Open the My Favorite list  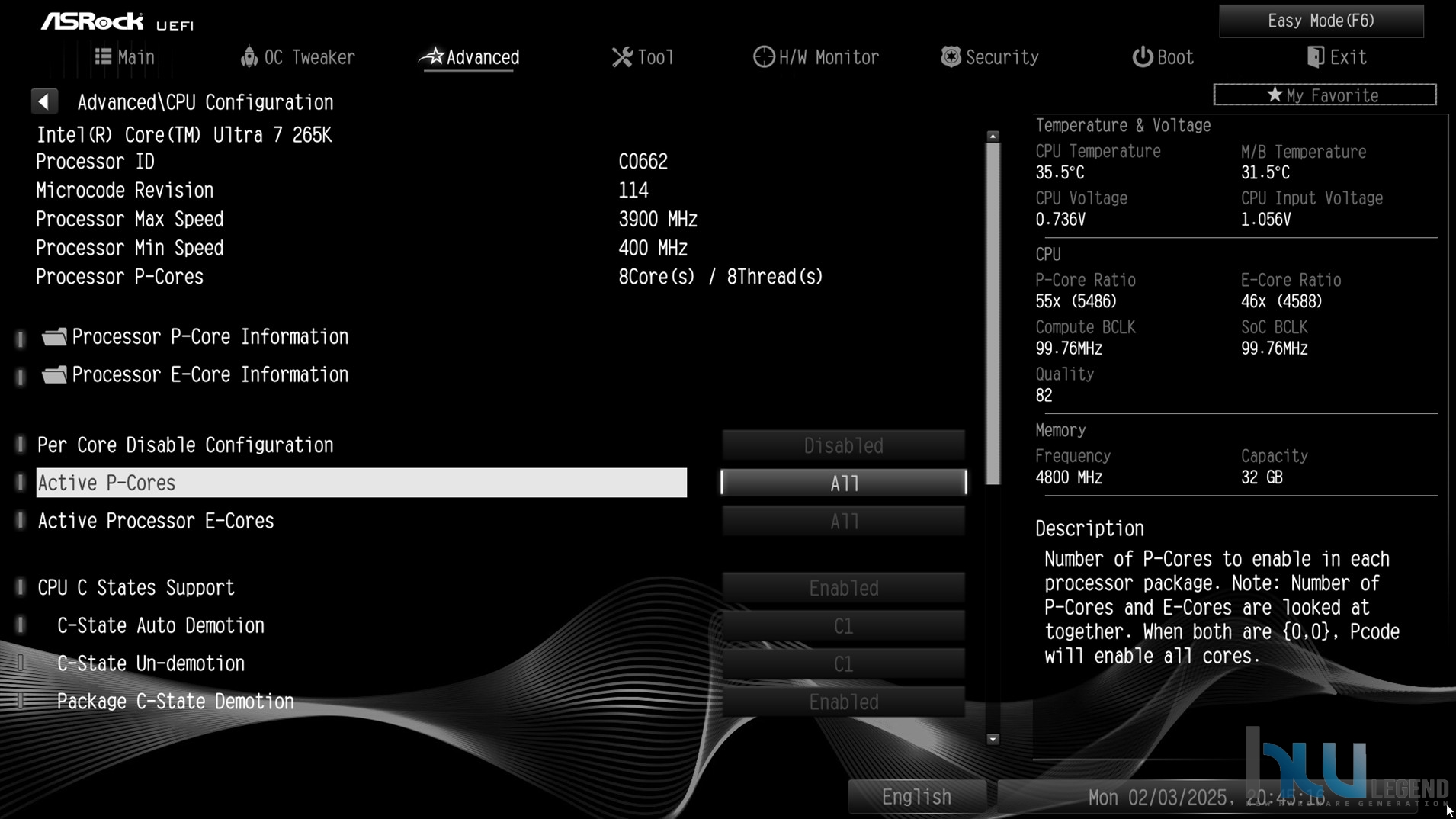[1325, 95]
